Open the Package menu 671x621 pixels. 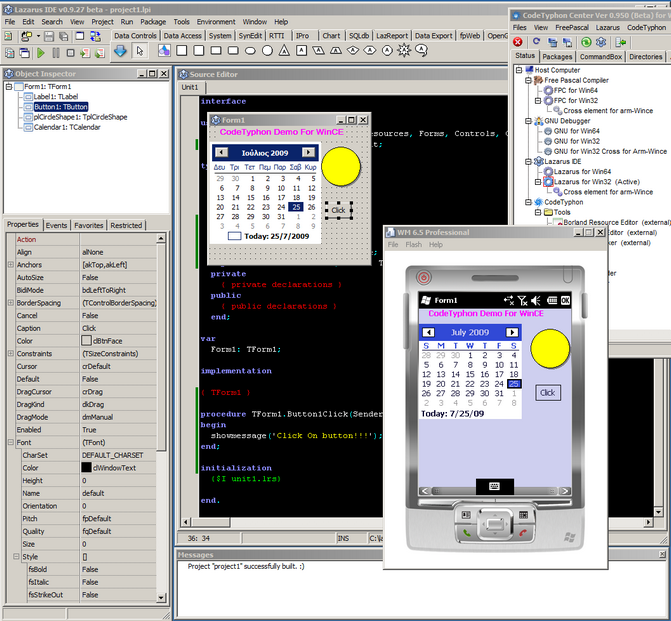(153, 22)
